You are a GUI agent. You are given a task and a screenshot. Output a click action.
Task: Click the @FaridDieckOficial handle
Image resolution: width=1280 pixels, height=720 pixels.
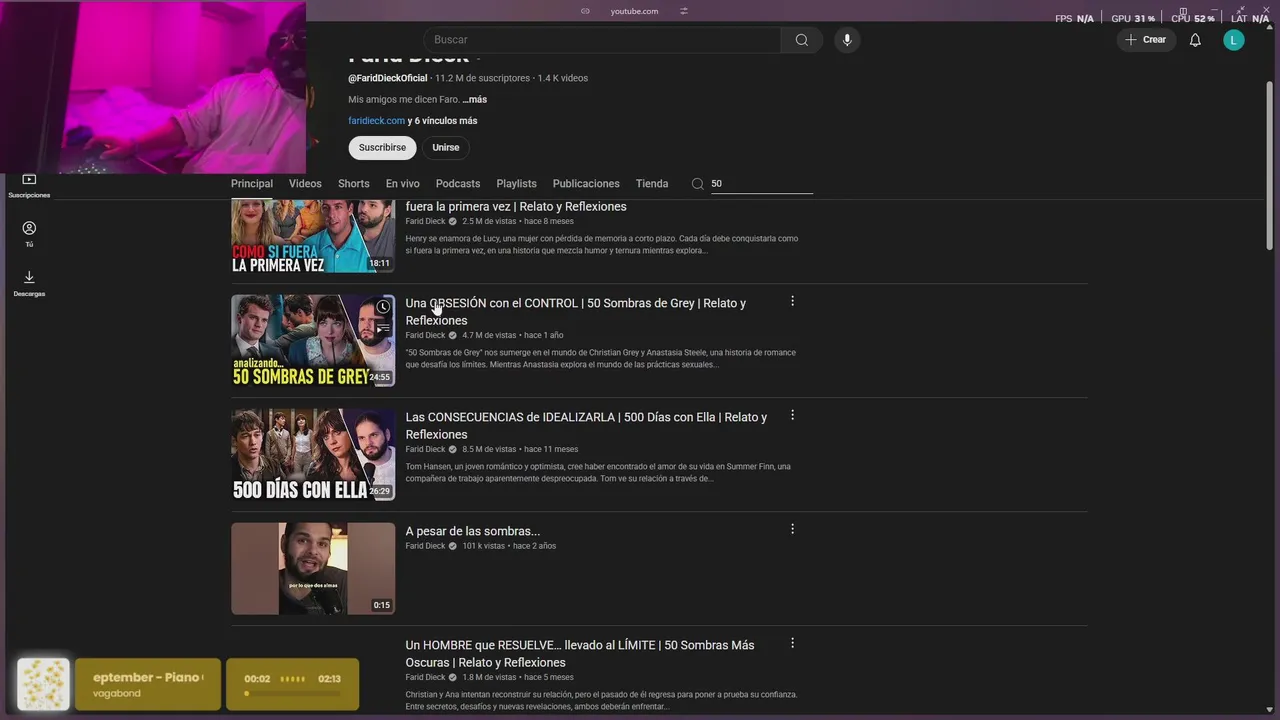click(x=388, y=78)
